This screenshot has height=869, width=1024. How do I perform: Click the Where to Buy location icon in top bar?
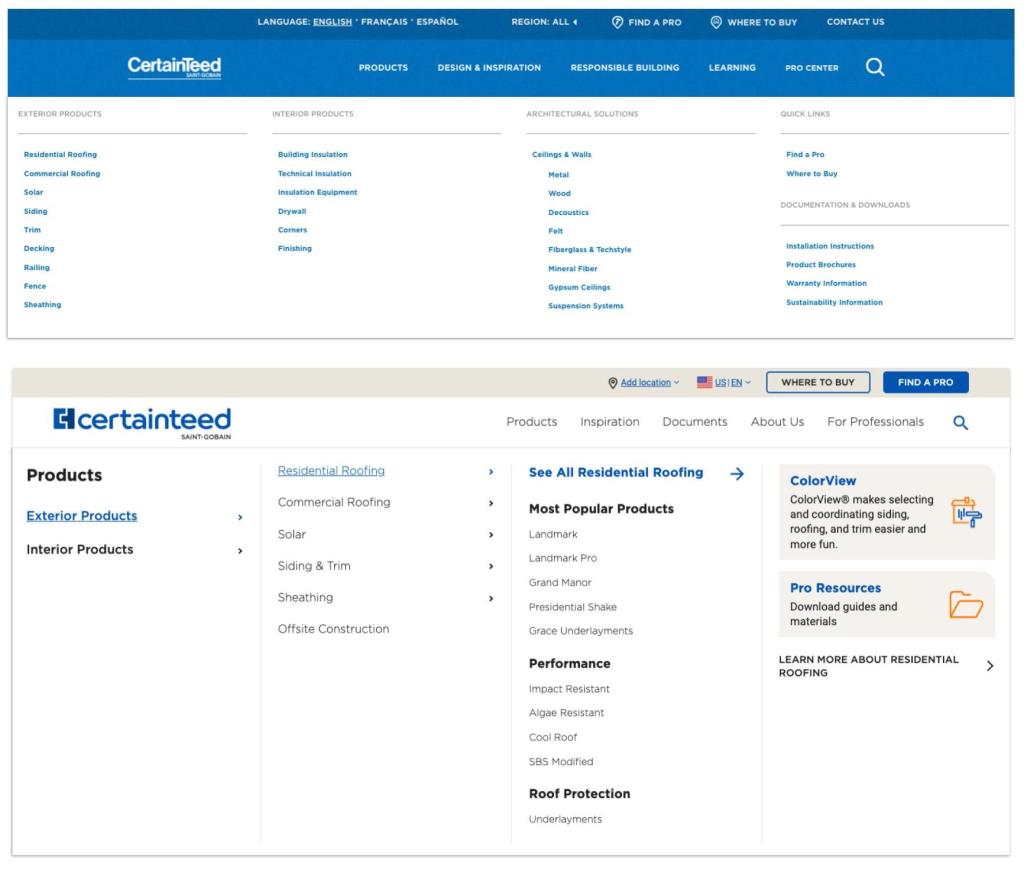716,22
